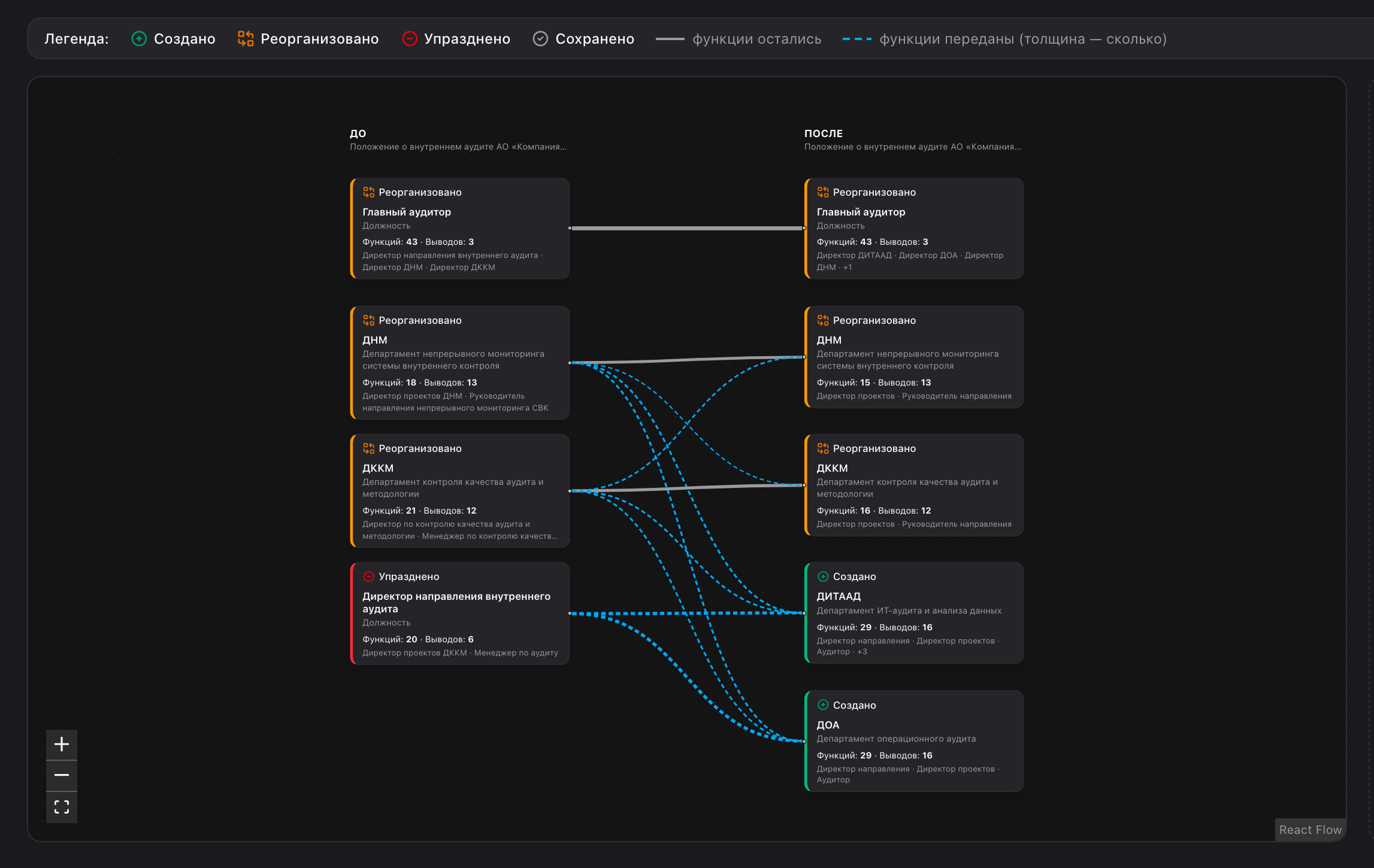The image size is (1374, 868).
Task: Click the green created icon on the ДОА card
Action: tap(823, 705)
